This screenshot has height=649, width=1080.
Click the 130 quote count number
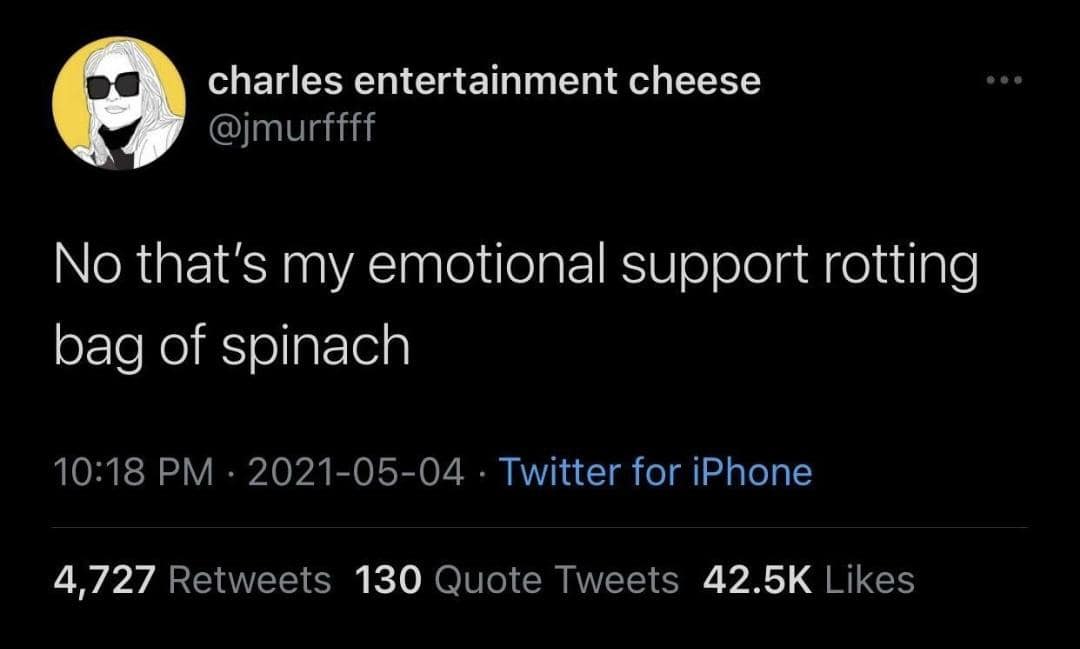click(390, 580)
